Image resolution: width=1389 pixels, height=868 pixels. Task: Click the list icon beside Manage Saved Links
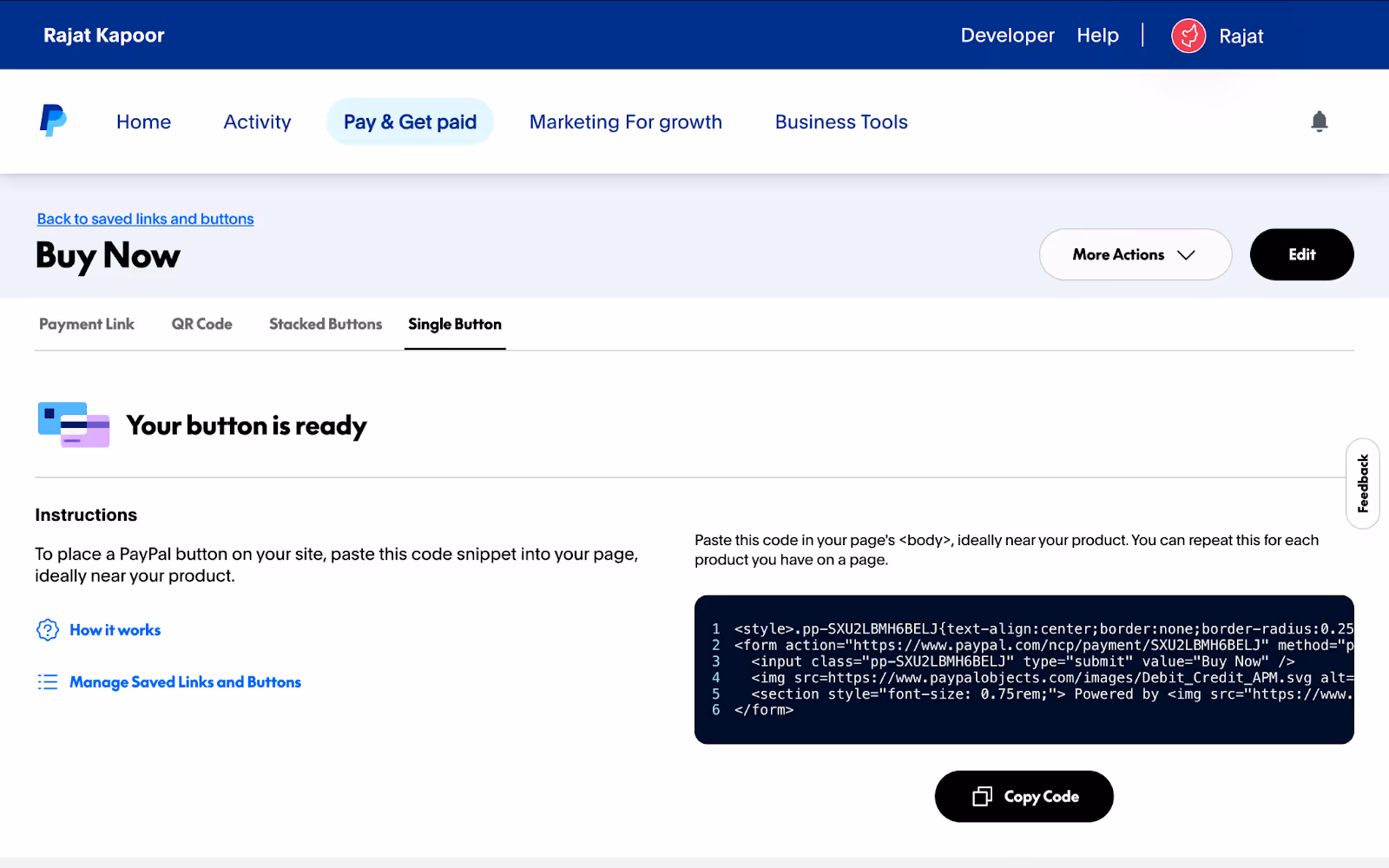point(48,682)
